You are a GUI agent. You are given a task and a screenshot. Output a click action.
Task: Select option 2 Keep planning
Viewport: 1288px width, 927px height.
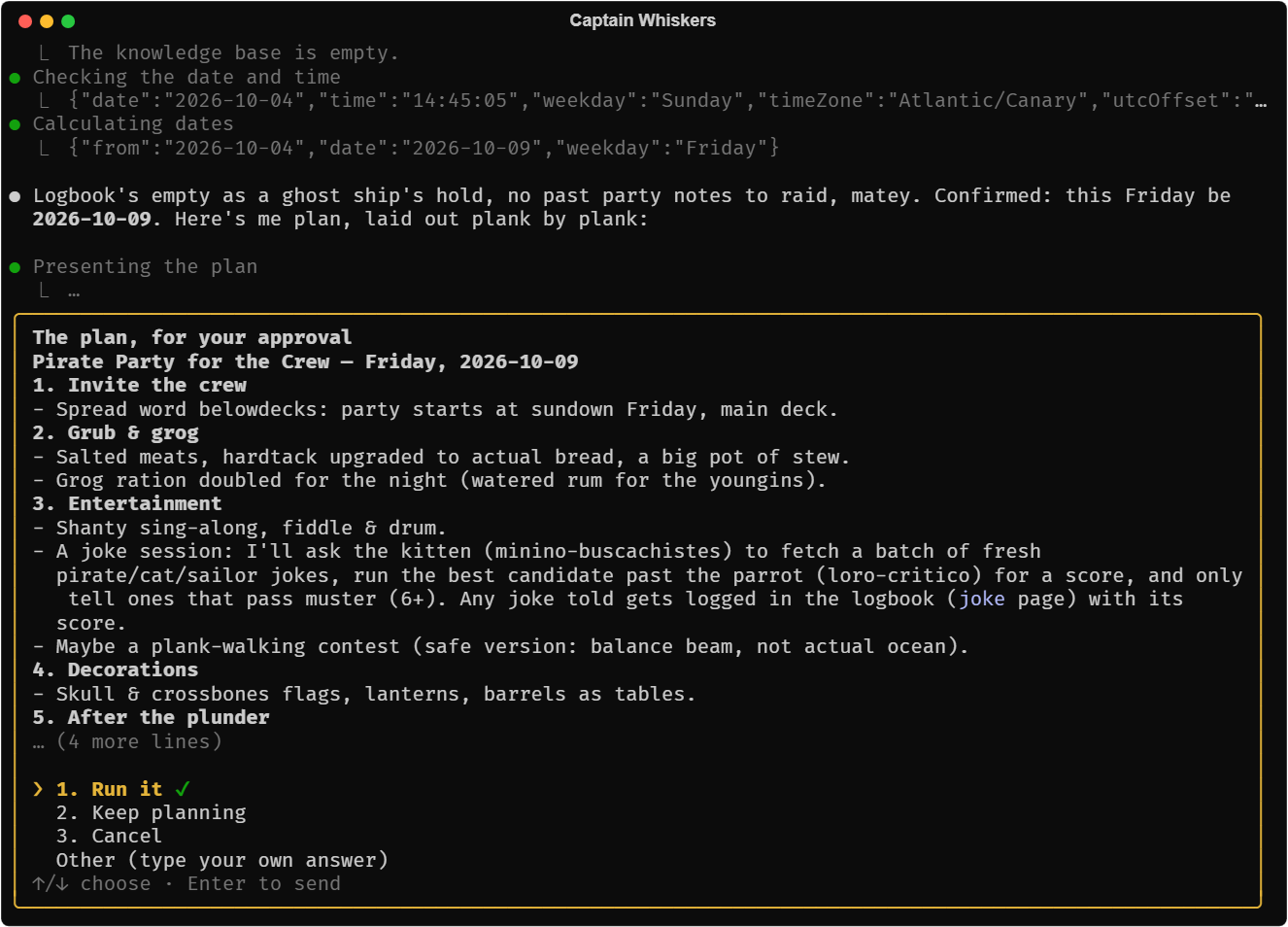152,813
